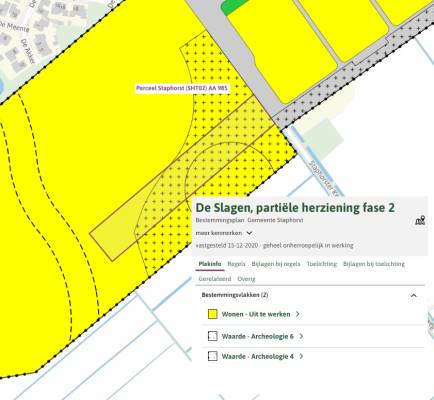The height and width of the screenshot is (400, 434).
Task: Open the yellow Wonen legend swatch
Action: [213, 314]
